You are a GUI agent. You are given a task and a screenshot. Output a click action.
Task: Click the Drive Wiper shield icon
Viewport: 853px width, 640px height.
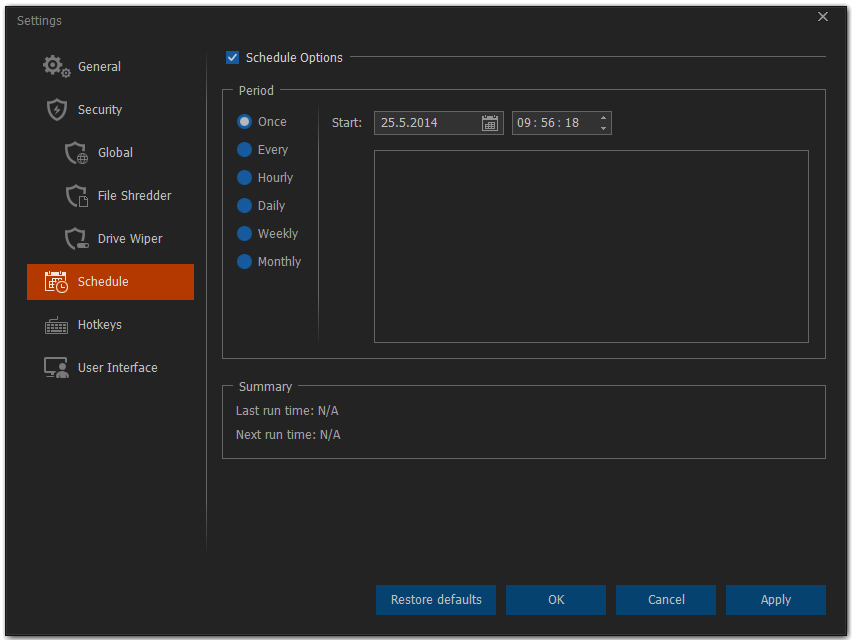pos(77,239)
